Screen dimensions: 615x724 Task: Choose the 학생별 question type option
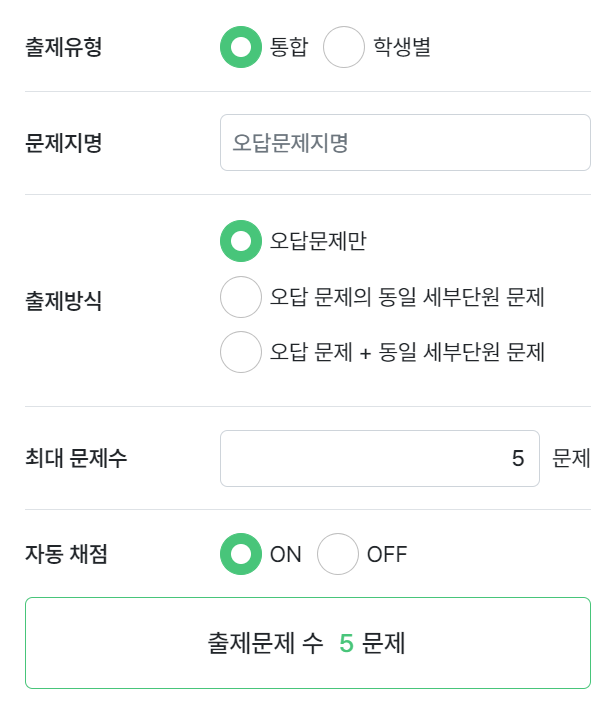[x=344, y=47]
